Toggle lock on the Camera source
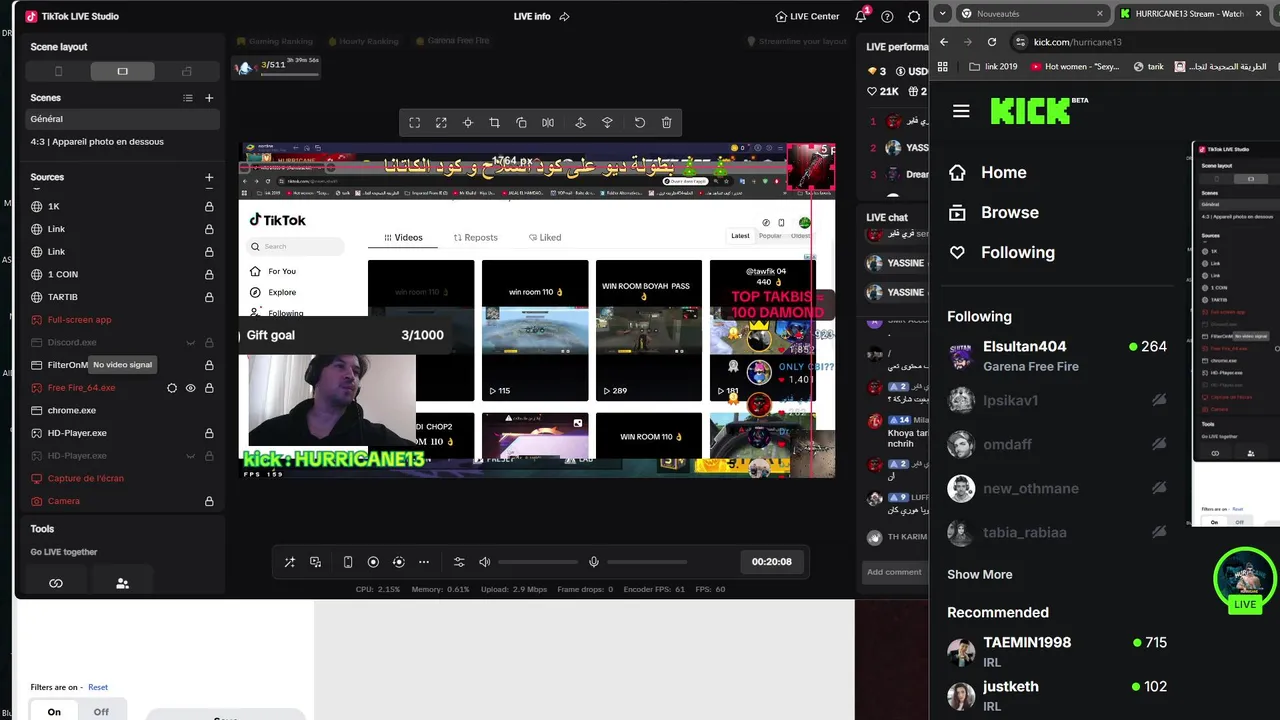The image size is (1280, 720). (x=209, y=501)
